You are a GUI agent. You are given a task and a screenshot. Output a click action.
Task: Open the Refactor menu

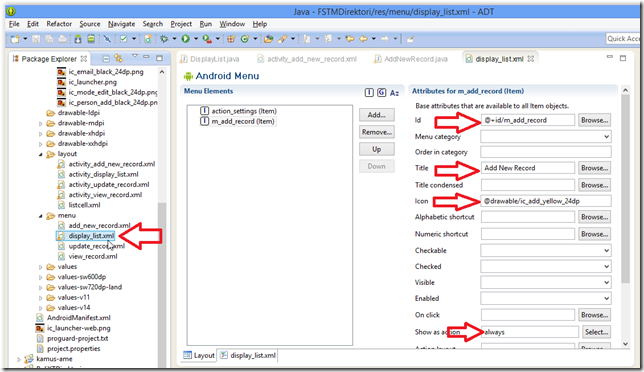point(59,24)
